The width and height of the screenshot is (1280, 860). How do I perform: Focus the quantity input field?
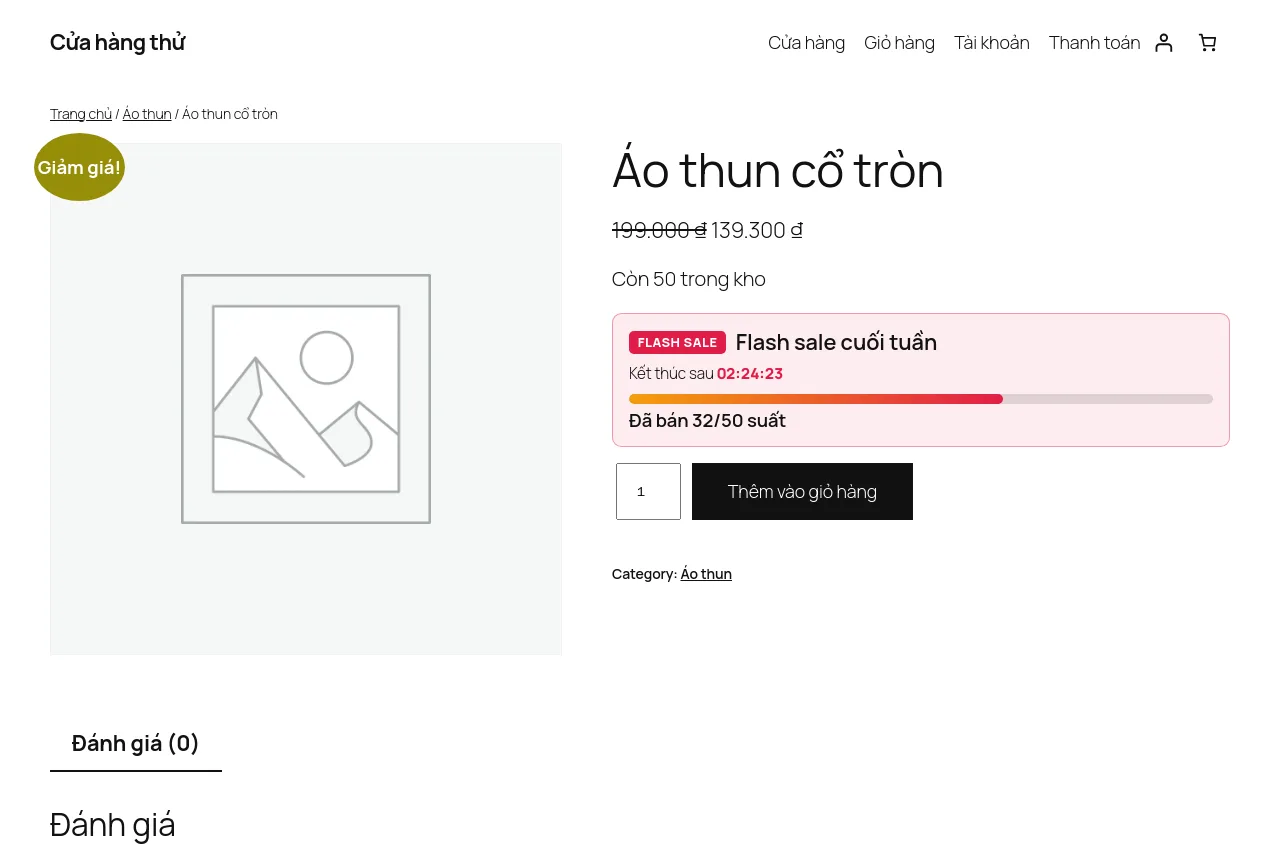(x=648, y=491)
